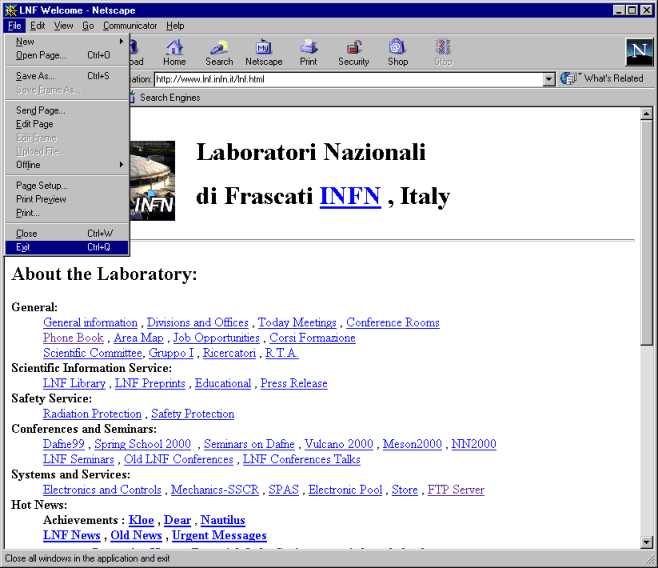Open Divisions and Offices link
Screen dimensions: 658x568
198,323
